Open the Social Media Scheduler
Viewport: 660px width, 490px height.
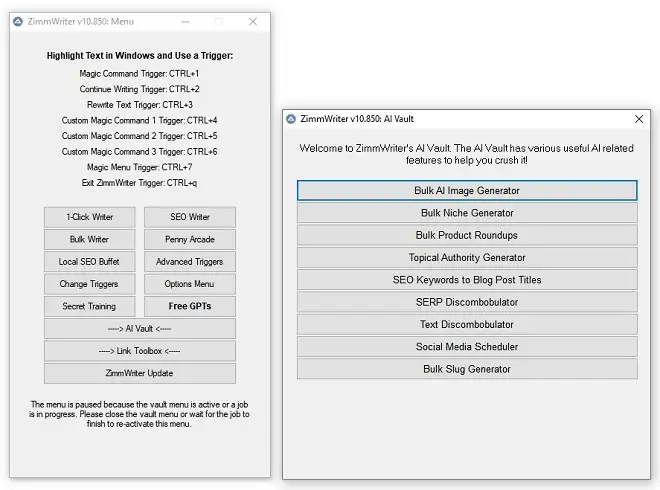click(x=467, y=346)
